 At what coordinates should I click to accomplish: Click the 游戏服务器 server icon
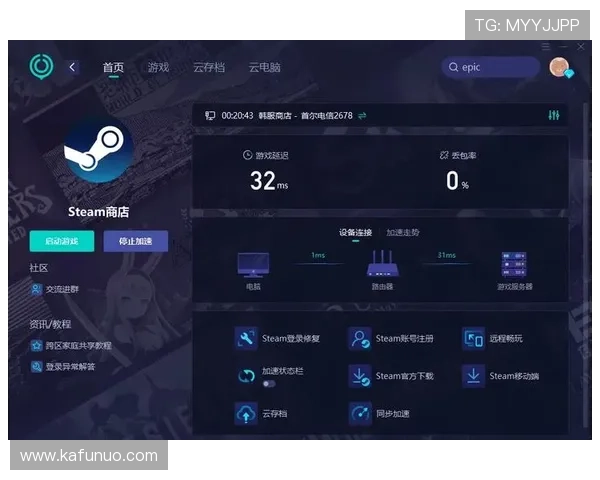pyautogui.click(x=514, y=264)
